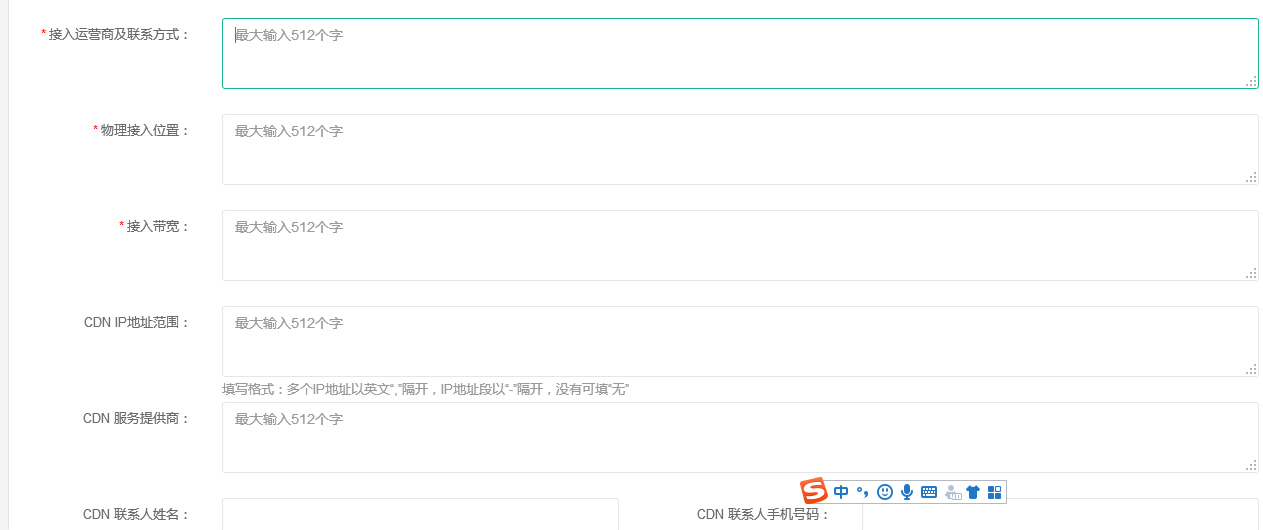The height and width of the screenshot is (530, 1263).
Task: Click resize handle of 接入运营商及联系方式 box
Action: coord(1251,81)
